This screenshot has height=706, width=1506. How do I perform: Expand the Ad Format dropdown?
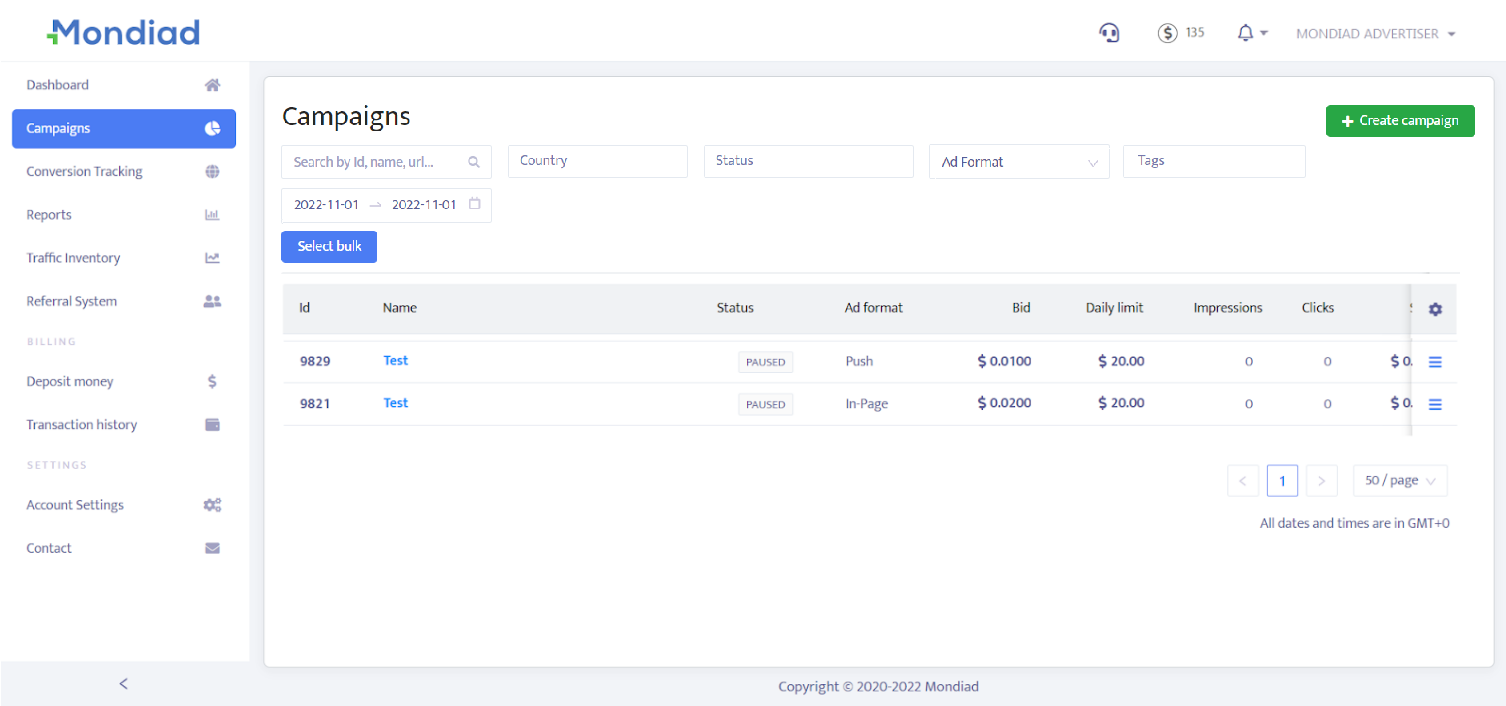(1018, 162)
